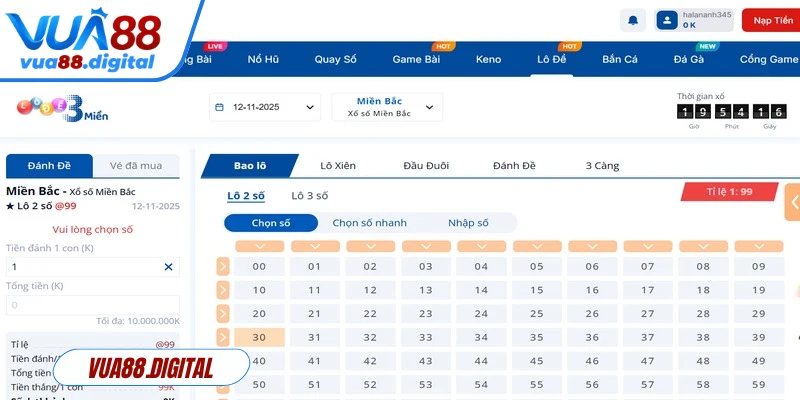Screen dimensions: 800x400
Task: Click the orange arrow beside row 00
Action: [x=223, y=266]
